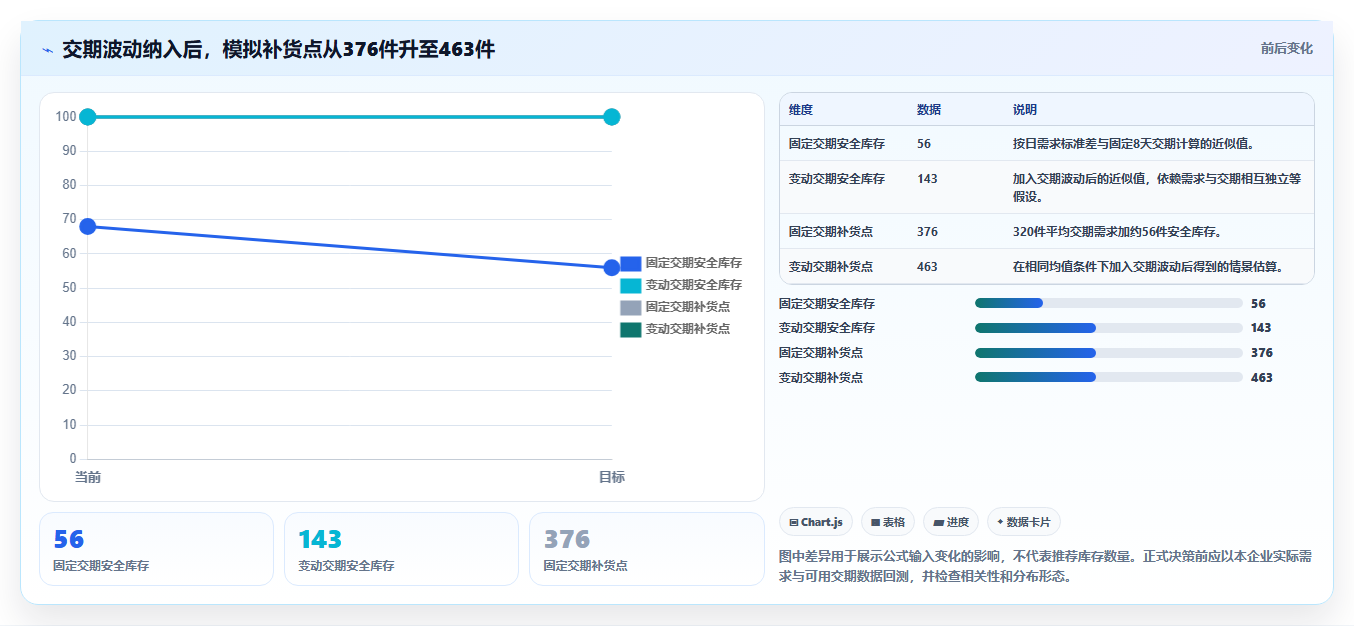Click the 数据 table column header
This screenshot has height=626, width=1354.
pyautogui.click(x=929, y=110)
